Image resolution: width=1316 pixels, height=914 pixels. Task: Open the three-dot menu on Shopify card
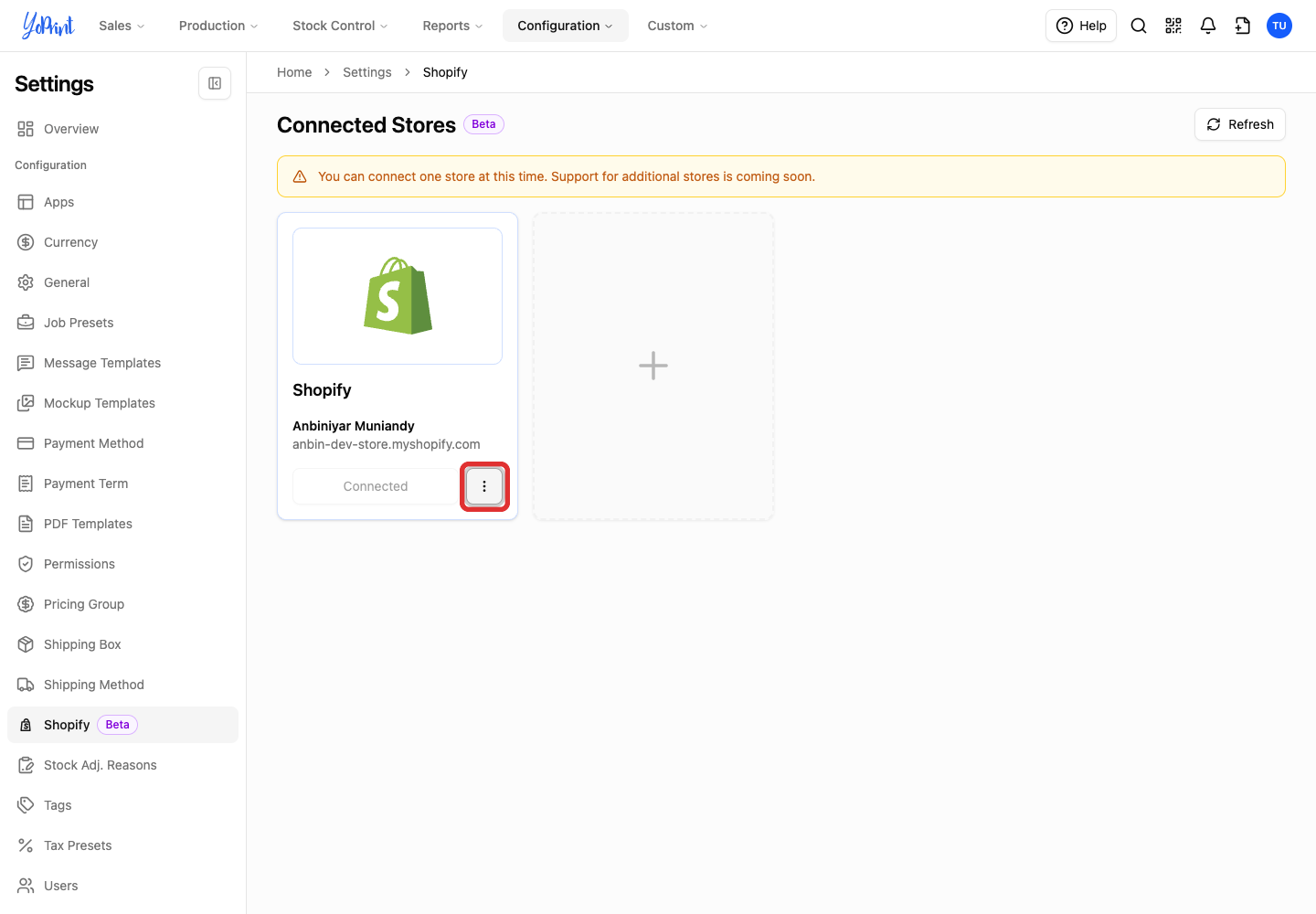tap(484, 486)
